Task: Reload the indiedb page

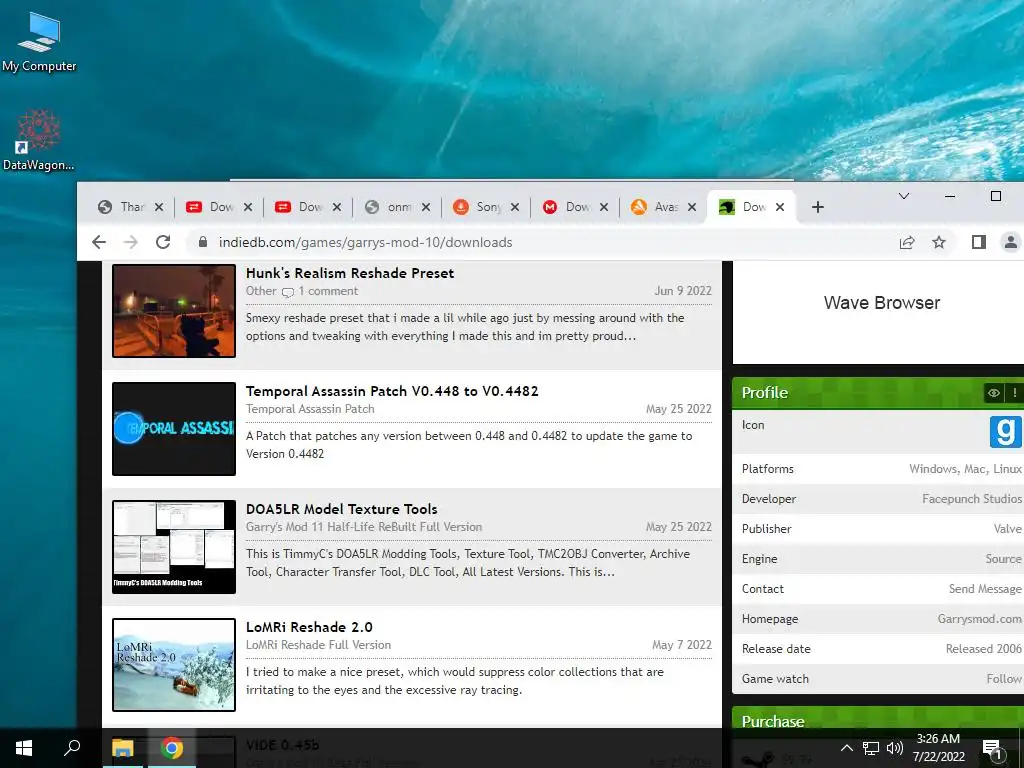Action: tap(163, 242)
